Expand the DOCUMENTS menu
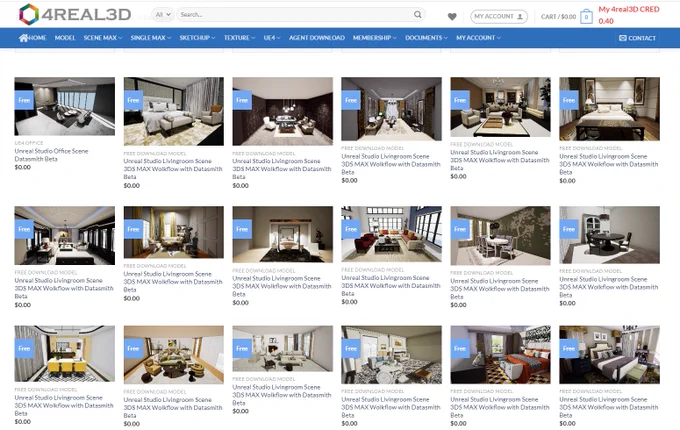Viewport: 680px width, 430px height. point(426,38)
